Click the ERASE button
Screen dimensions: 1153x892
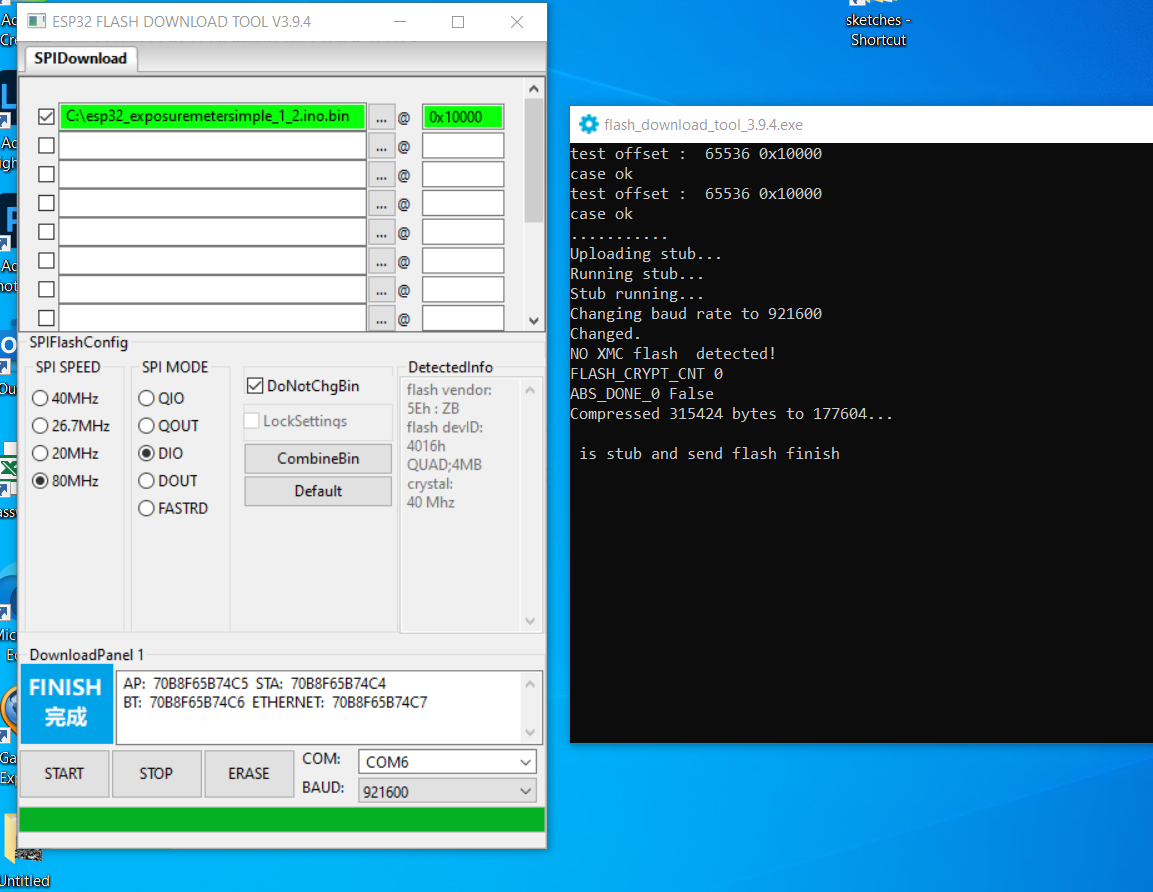pos(248,773)
